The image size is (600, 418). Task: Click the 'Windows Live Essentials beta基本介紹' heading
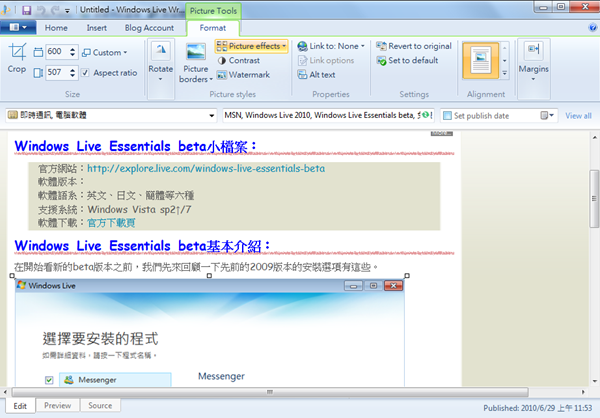(x=142, y=246)
